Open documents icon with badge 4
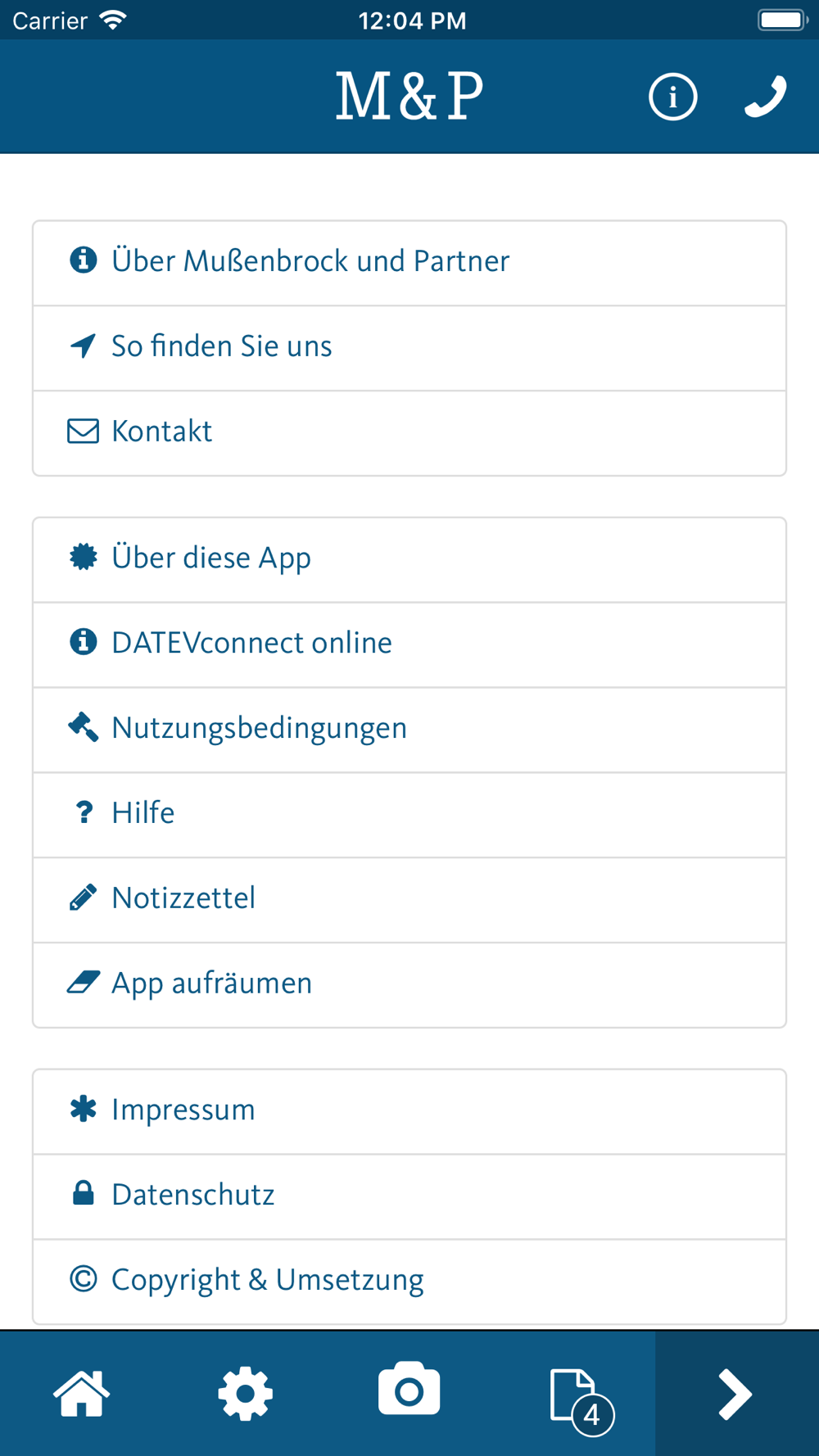The width and height of the screenshot is (819, 1456). pyautogui.click(x=581, y=1401)
